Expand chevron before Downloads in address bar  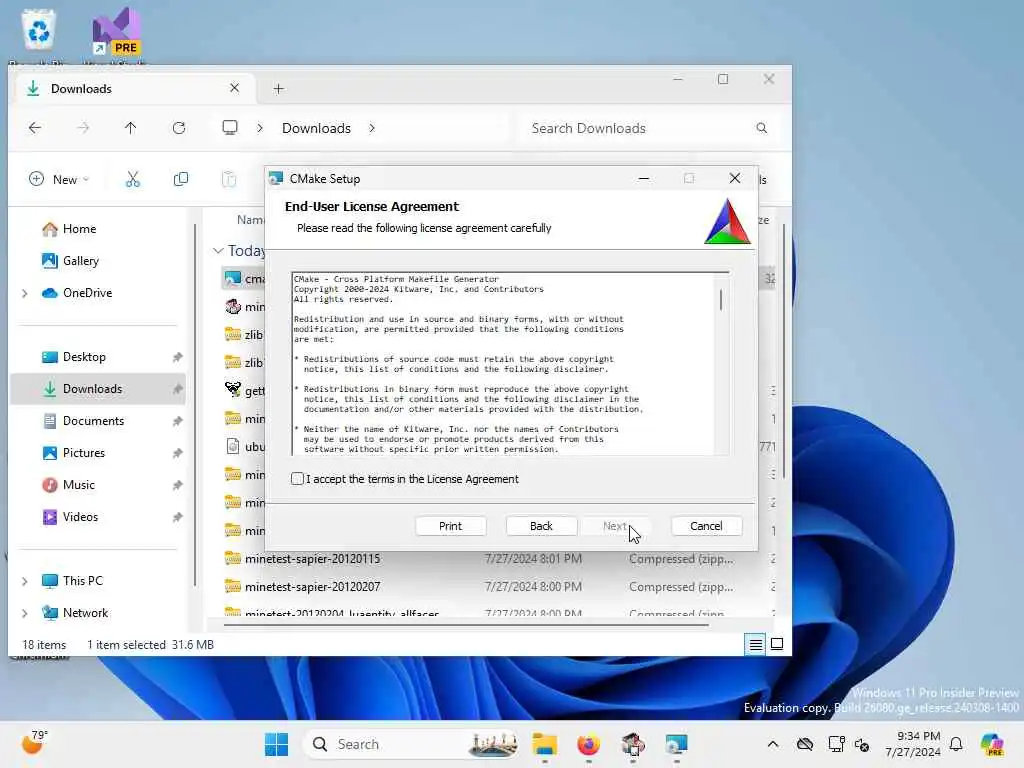click(x=260, y=128)
